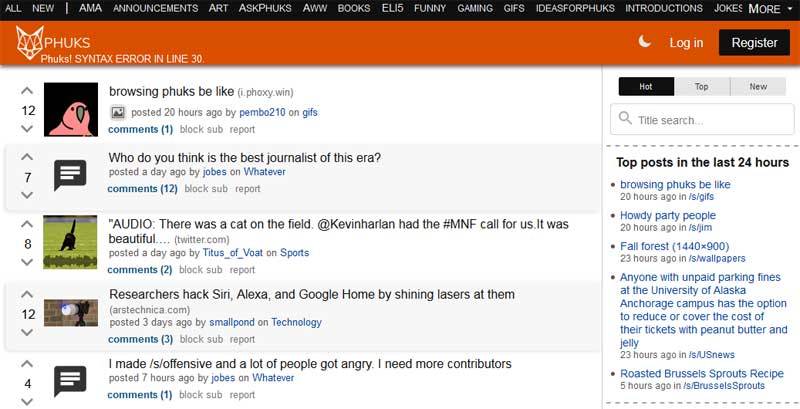Visit /s/BrusselsSprouts from the sidebar

[724, 386]
